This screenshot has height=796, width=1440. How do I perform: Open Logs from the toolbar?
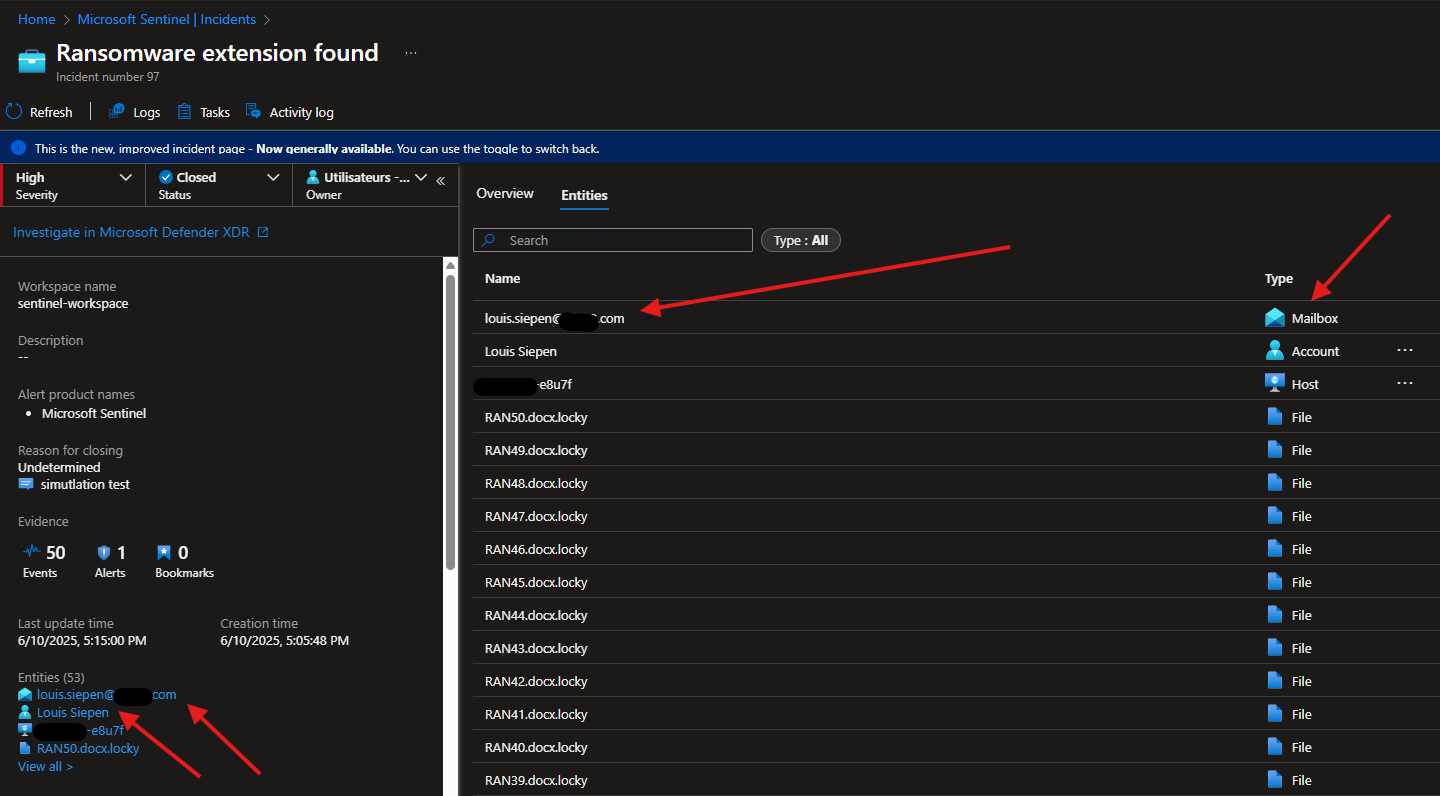[134, 112]
